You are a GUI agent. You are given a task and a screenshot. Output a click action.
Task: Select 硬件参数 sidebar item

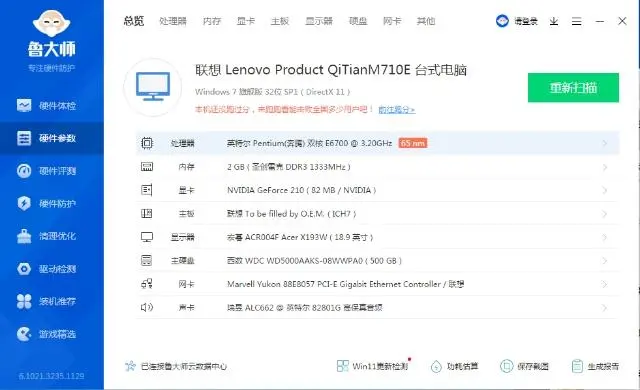[x=52, y=138]
